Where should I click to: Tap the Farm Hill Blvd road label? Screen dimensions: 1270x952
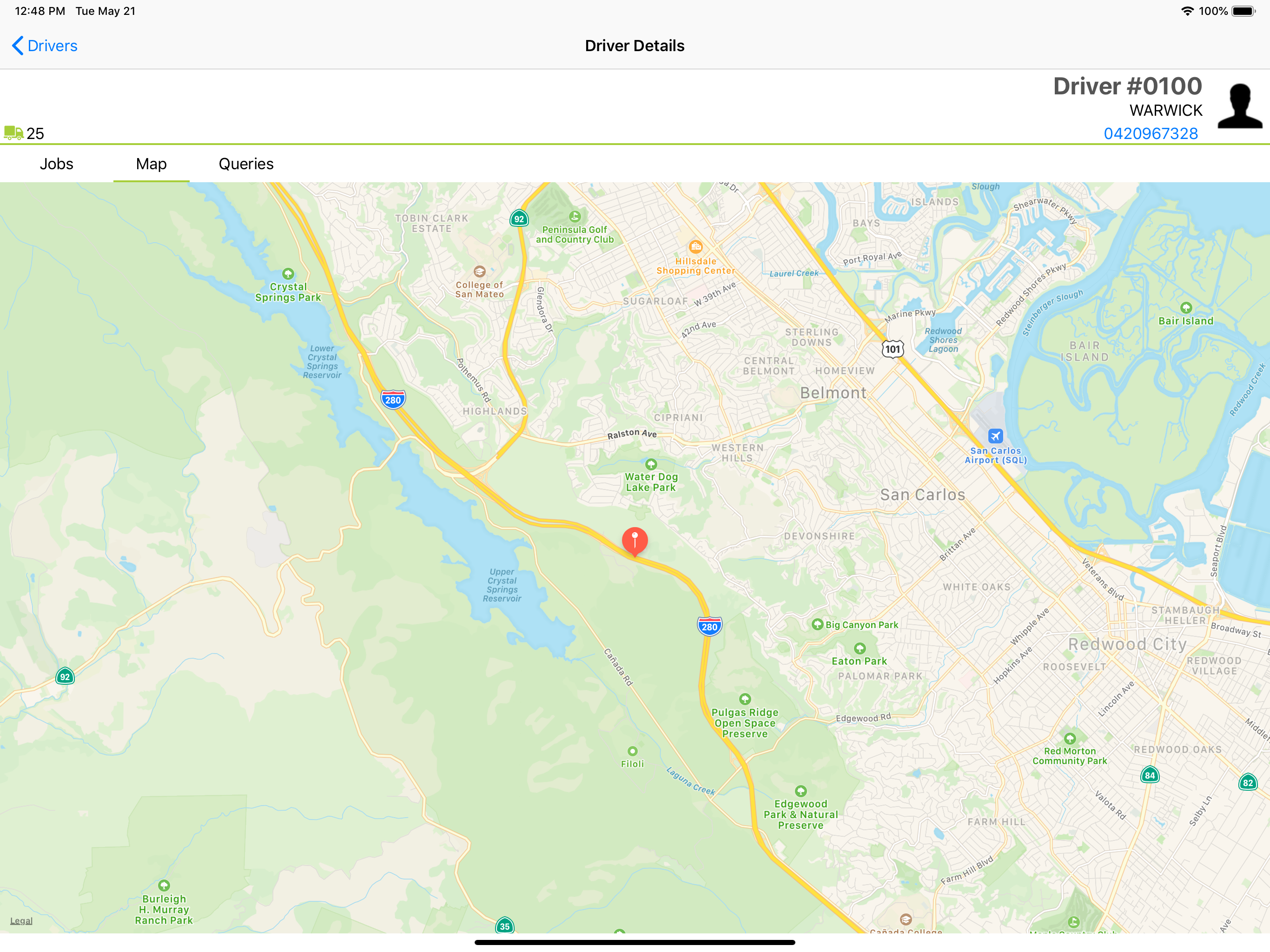click(x=967, y=871)
